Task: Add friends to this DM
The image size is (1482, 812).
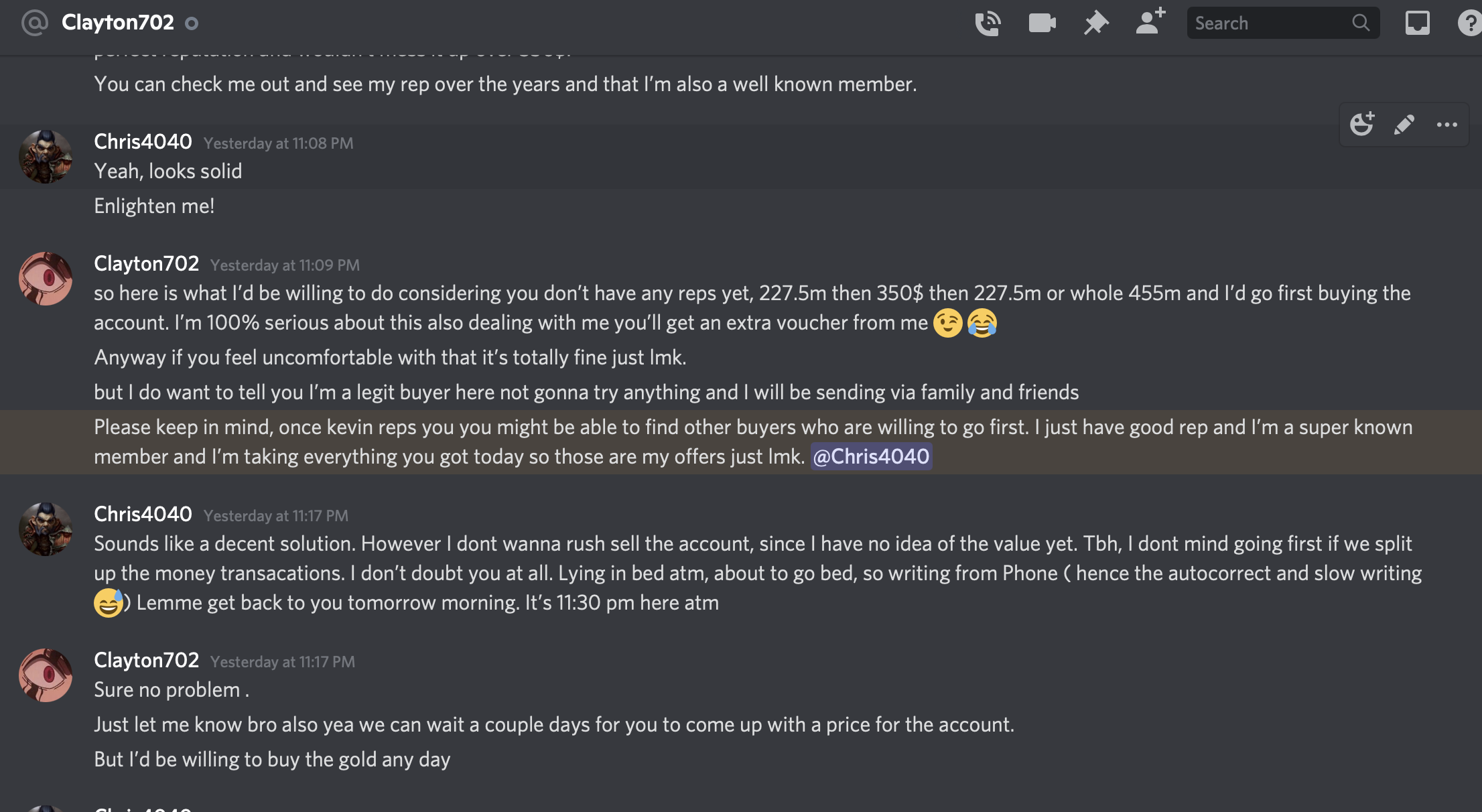Action: (1150, 22)
